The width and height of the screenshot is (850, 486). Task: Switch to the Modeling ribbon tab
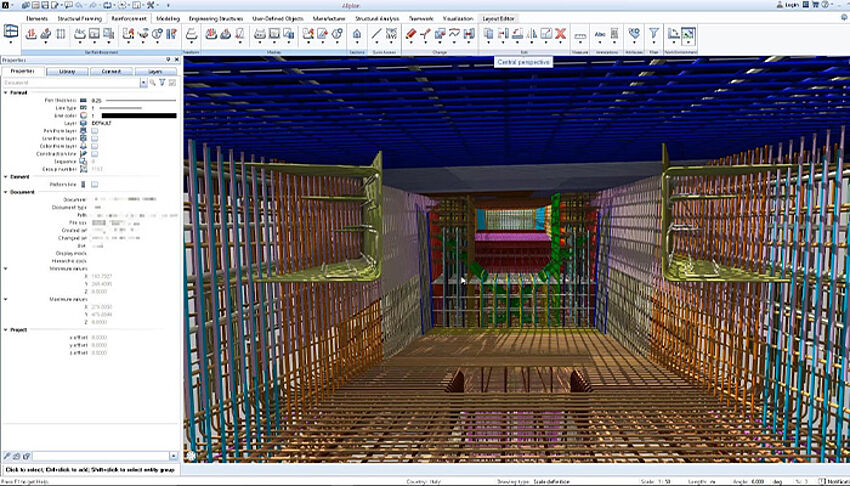[170, 18]
